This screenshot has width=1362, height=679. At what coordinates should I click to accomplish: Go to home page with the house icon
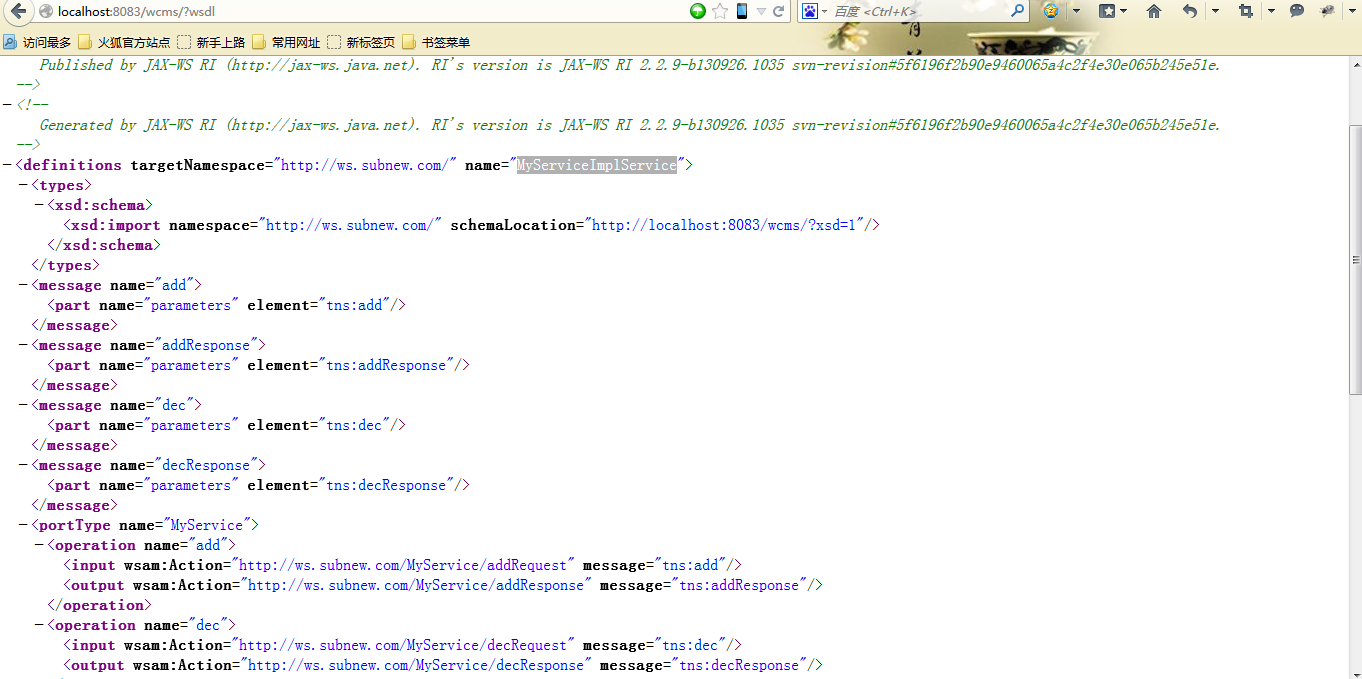tap(1154, 11)
